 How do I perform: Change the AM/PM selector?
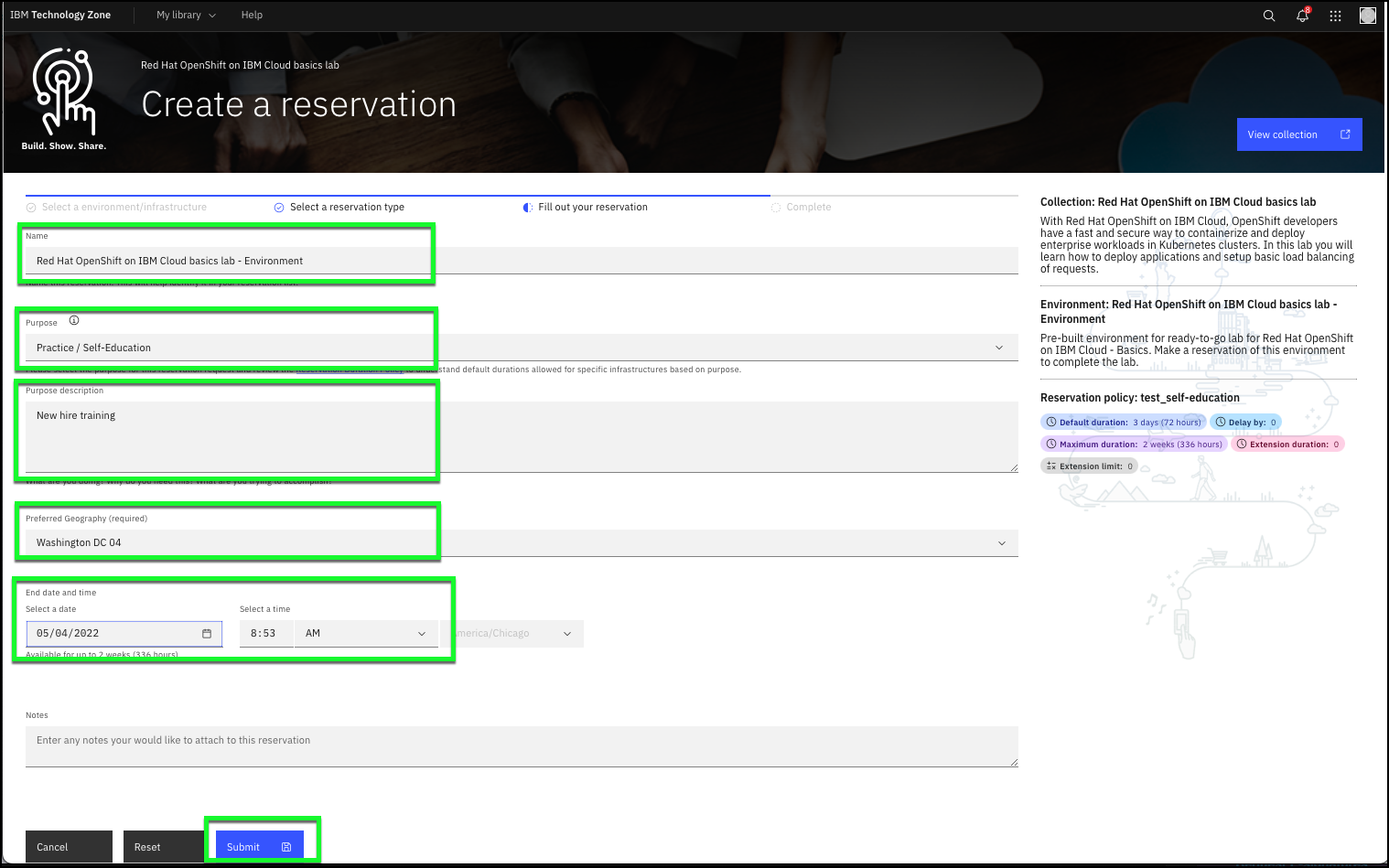click(x=366, y=634)
